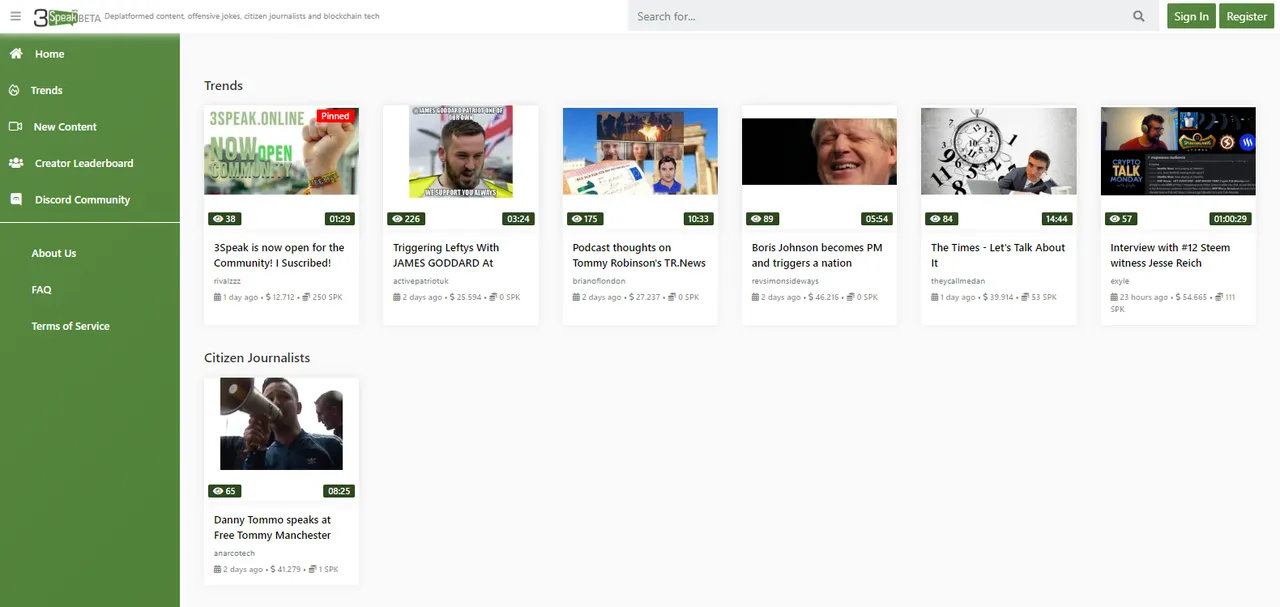Open Terms of Service
1280x607 pixels.
pos(70,326)
